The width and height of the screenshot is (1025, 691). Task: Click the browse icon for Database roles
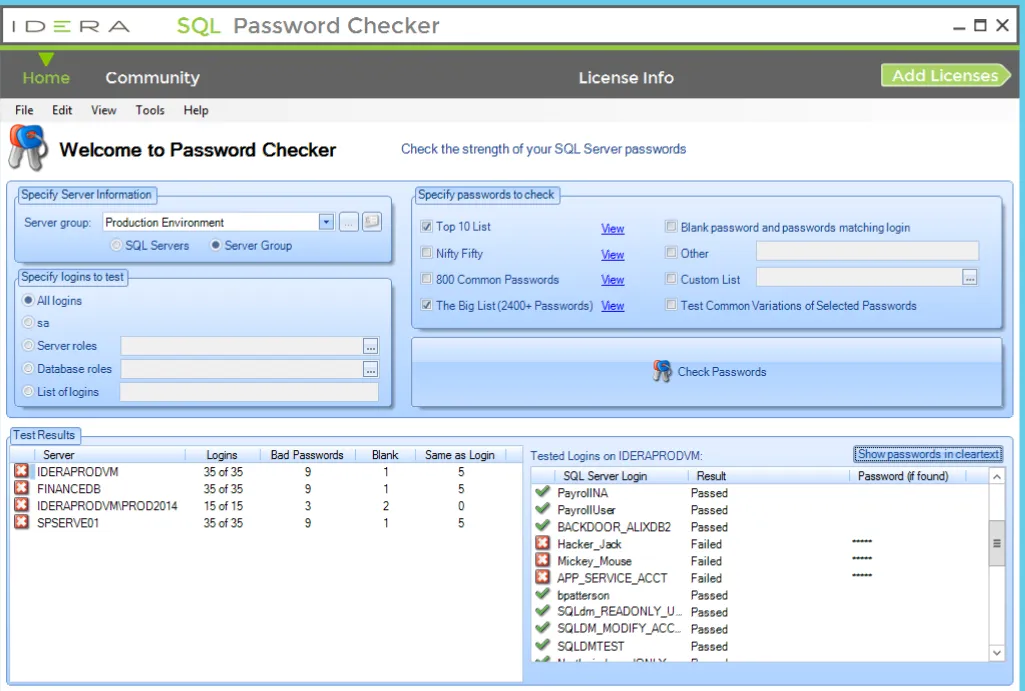(x=371, y=368)
